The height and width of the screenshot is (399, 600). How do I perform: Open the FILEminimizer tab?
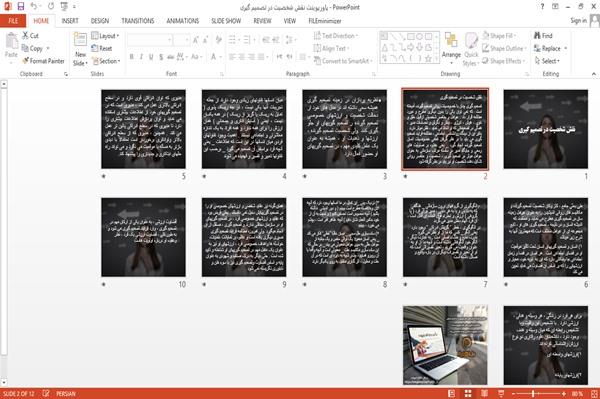(325, 21)
